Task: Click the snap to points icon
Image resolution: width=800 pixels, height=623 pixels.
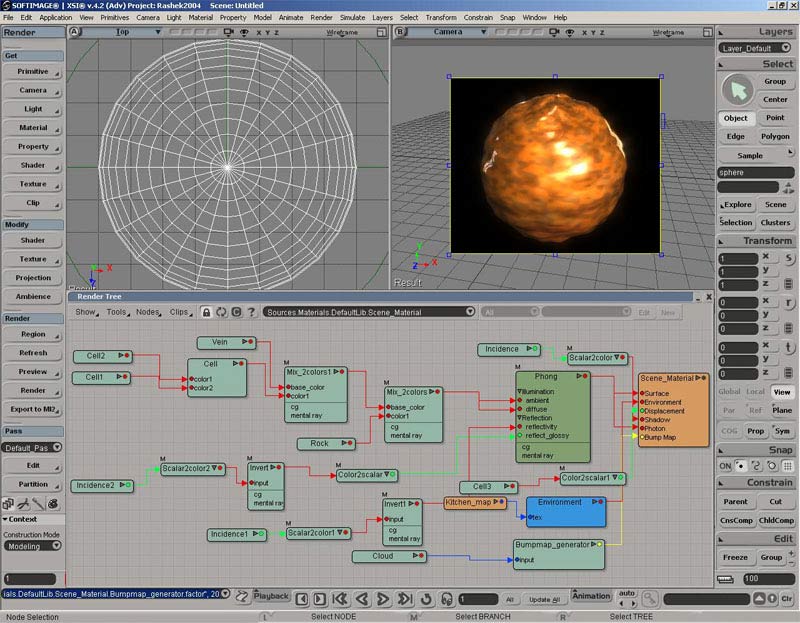Action: [x=740, y=466]
